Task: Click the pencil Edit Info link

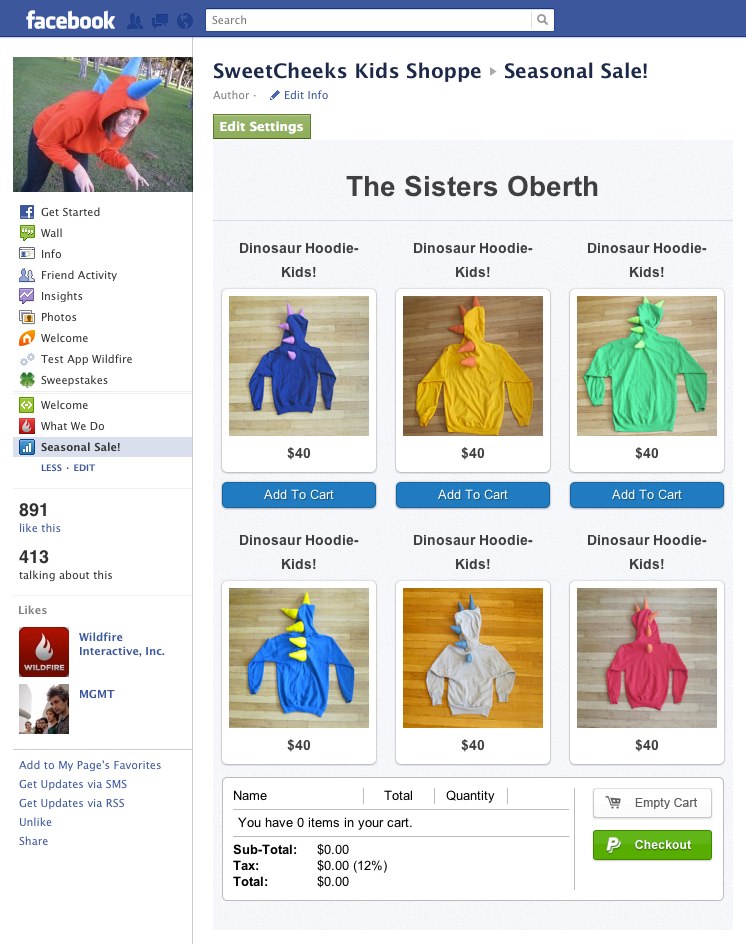Action: pyautogui.click(x=299, y=95)
